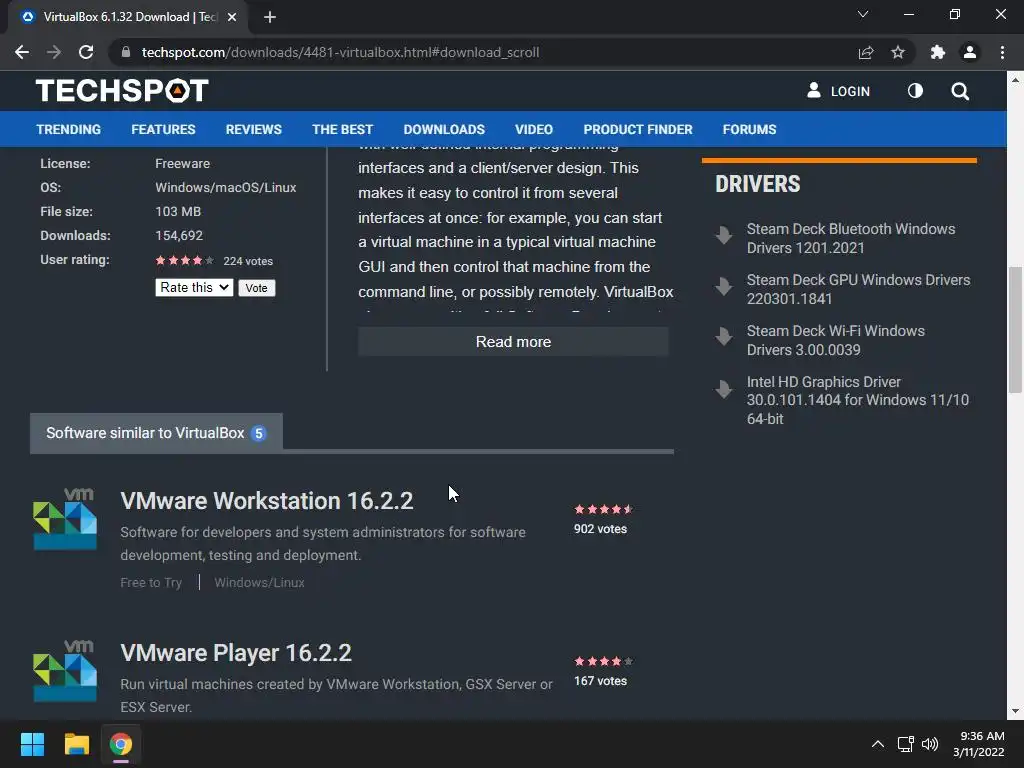Open the tab search chevron
Viewport: 1024px width, 768px height.
(863, 14)
